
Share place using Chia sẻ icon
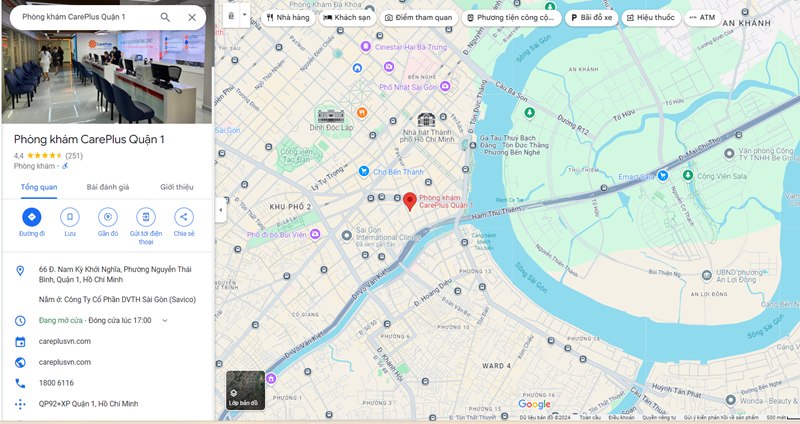pos(184,217)
